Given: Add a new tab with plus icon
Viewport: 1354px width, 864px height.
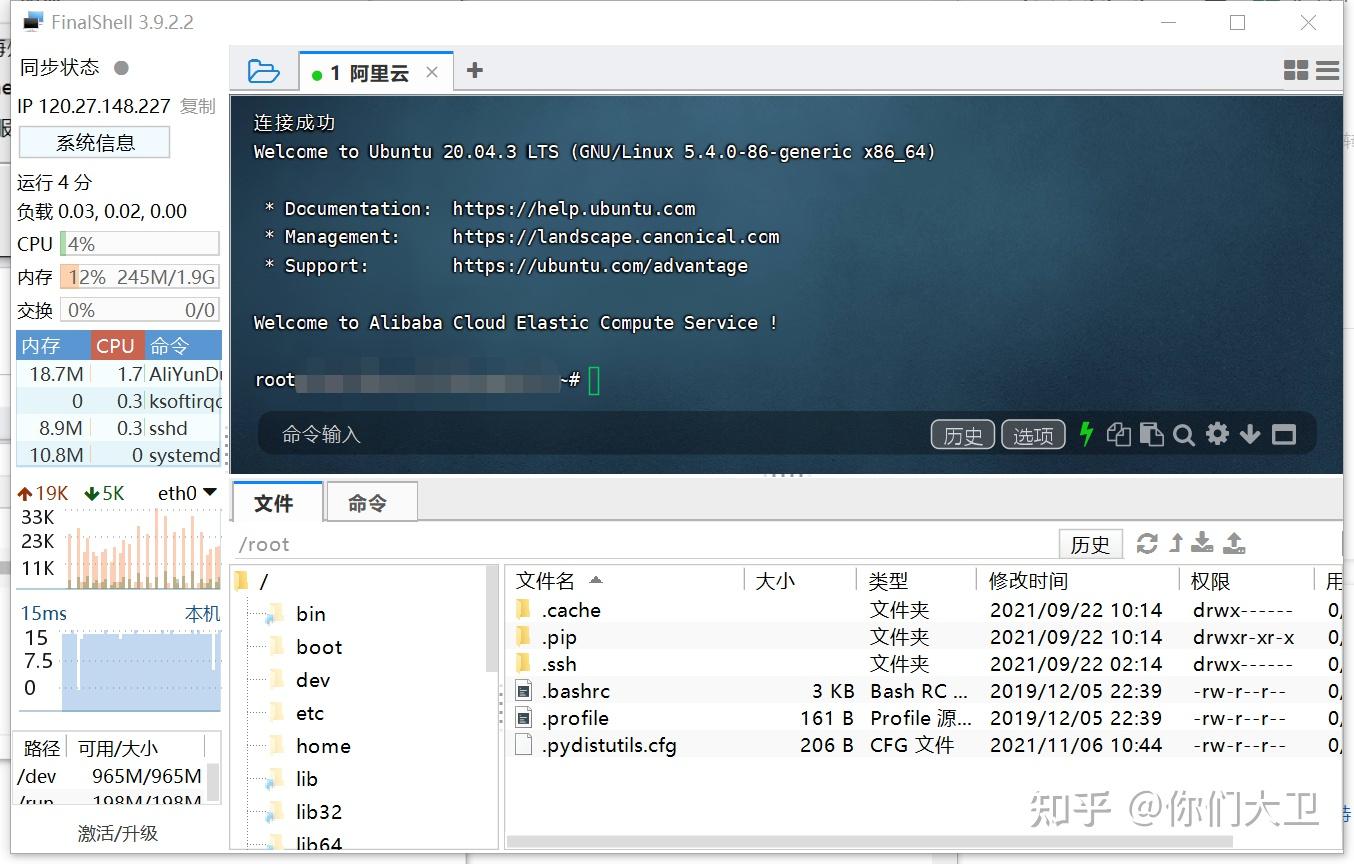Looking at the screenshot, I should pos(475,70).
